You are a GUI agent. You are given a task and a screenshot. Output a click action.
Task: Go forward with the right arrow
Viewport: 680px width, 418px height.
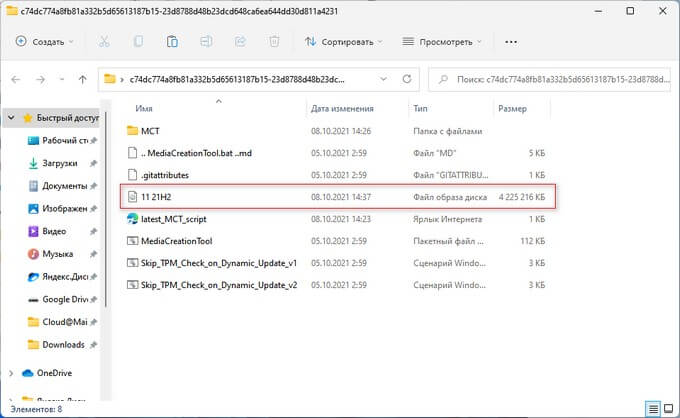click(x=40, y=79)
